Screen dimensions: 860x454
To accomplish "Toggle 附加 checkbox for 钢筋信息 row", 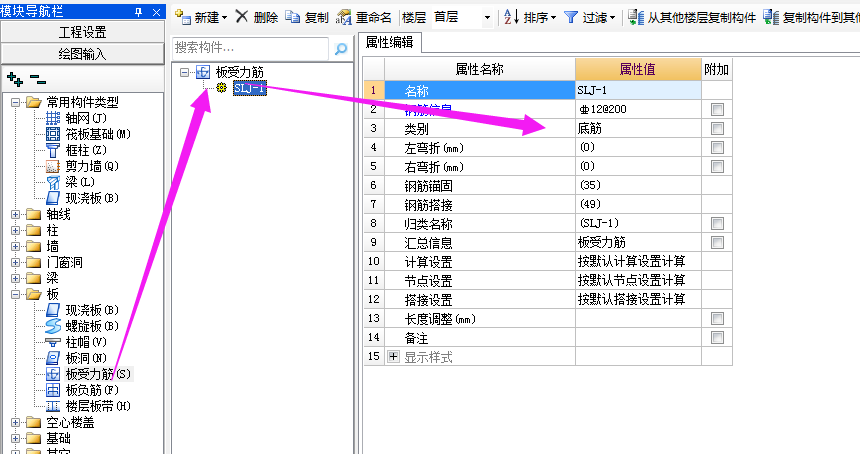I will 717,109.
